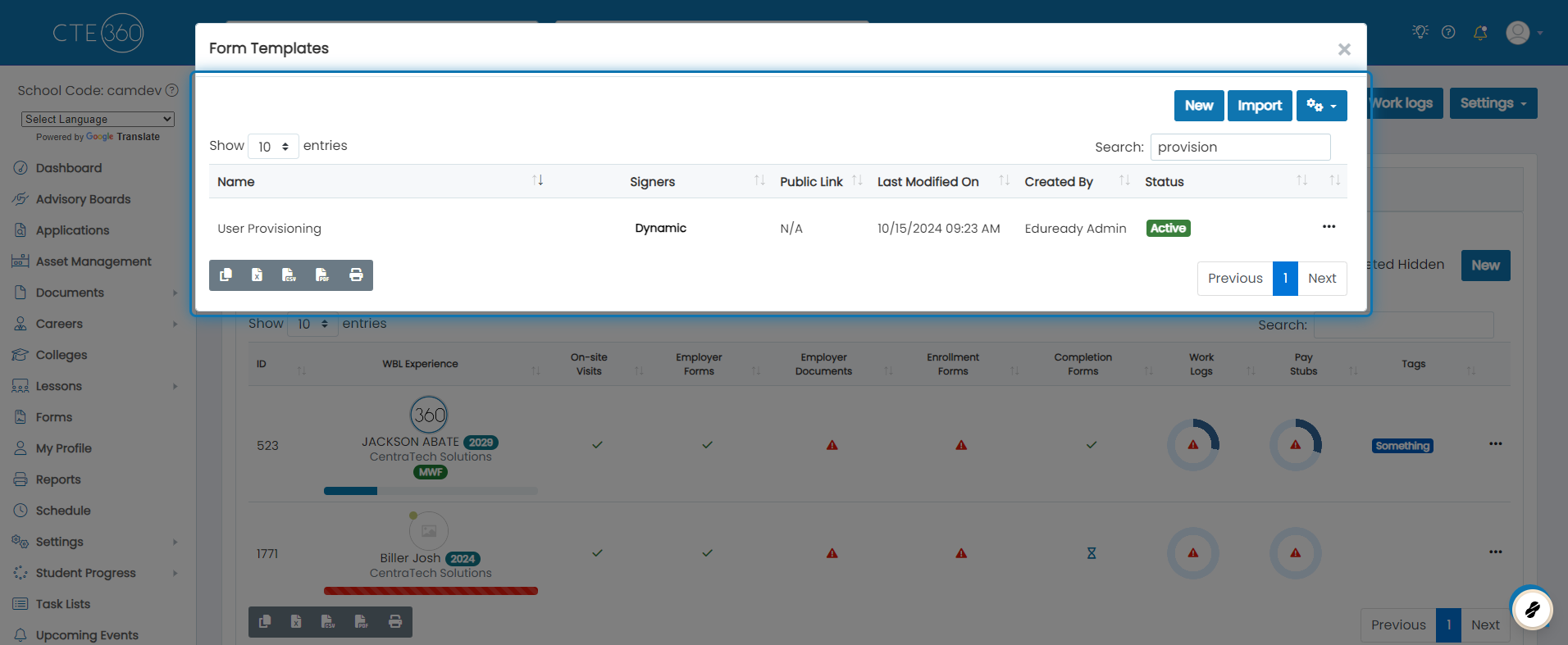
Task: Click the Something tag badge
Action: 1402,446
